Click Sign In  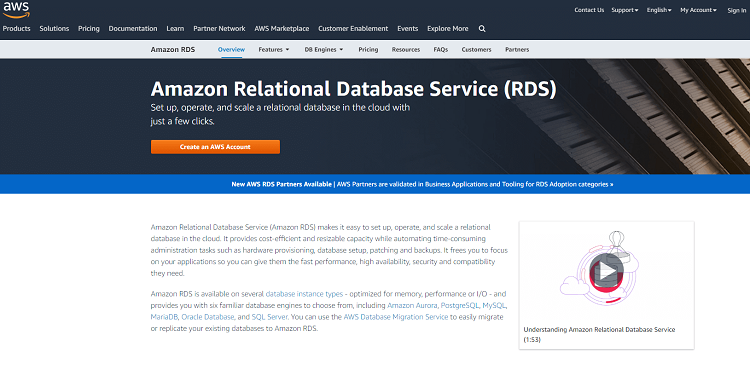(737, 11)
